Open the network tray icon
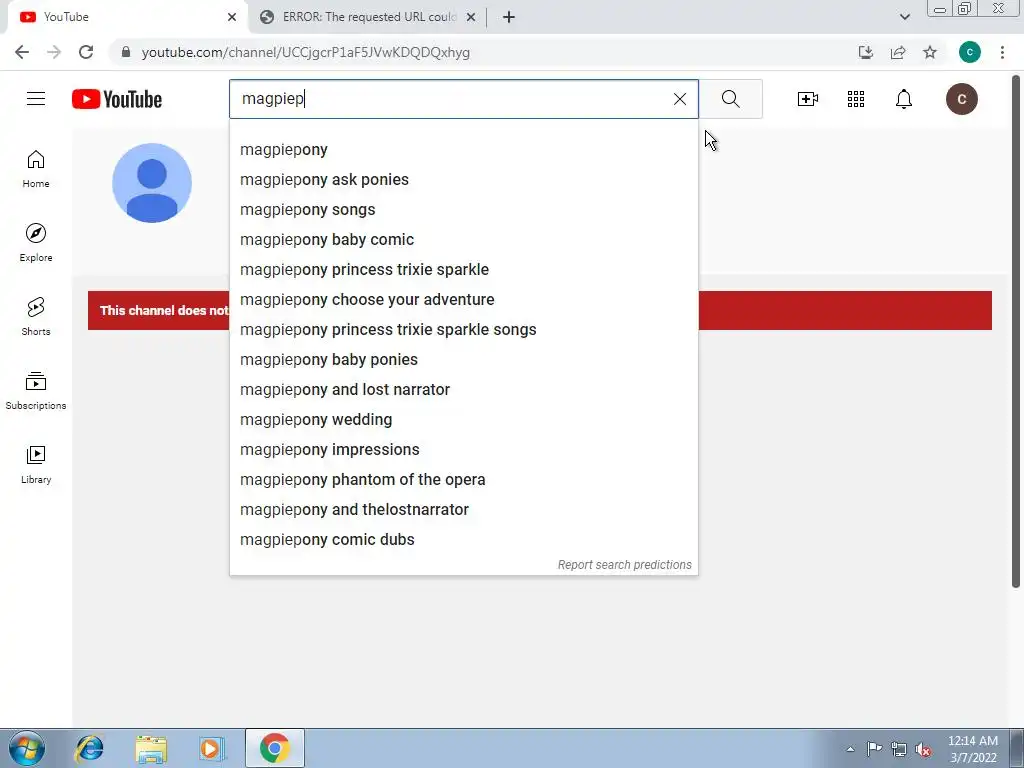Screen dimensions: 1024x768 pos(899,749)
